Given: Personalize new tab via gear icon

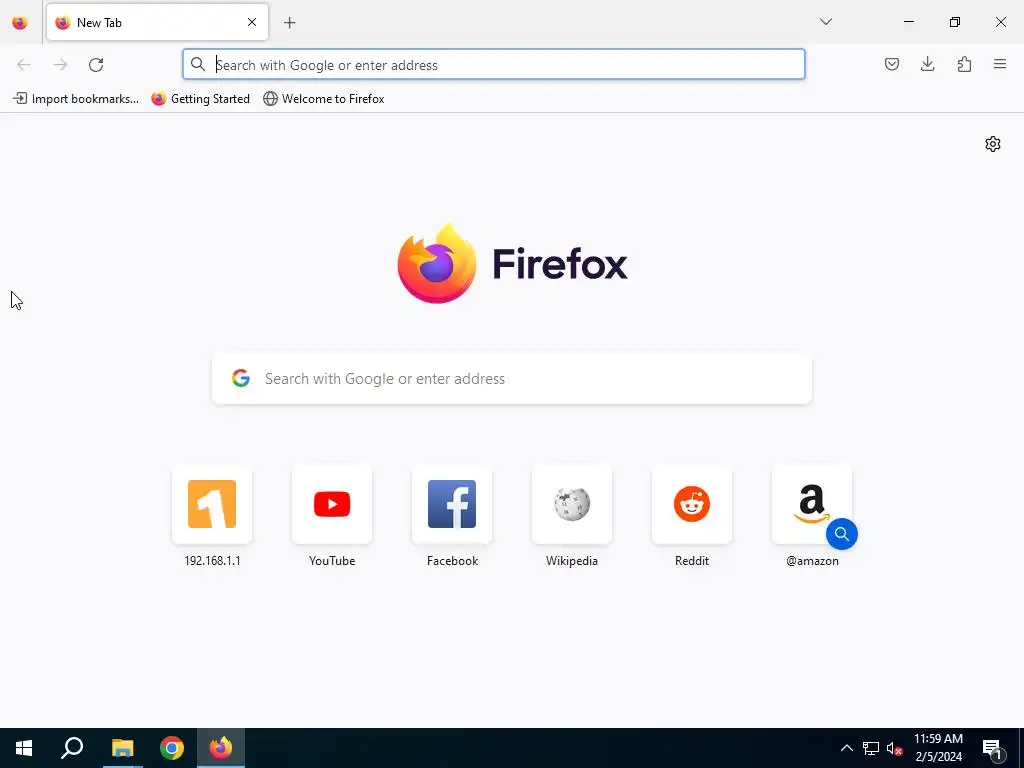Looking at the screenshot, I should pos(993,144).
